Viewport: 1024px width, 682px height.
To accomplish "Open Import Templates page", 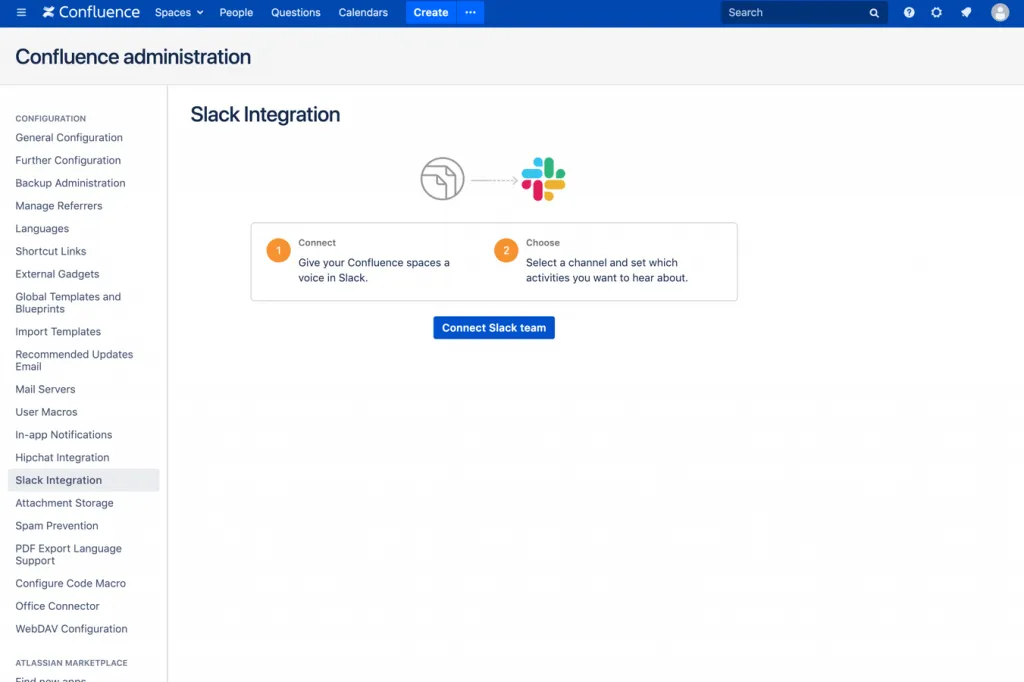I will [x=58, y=332].
